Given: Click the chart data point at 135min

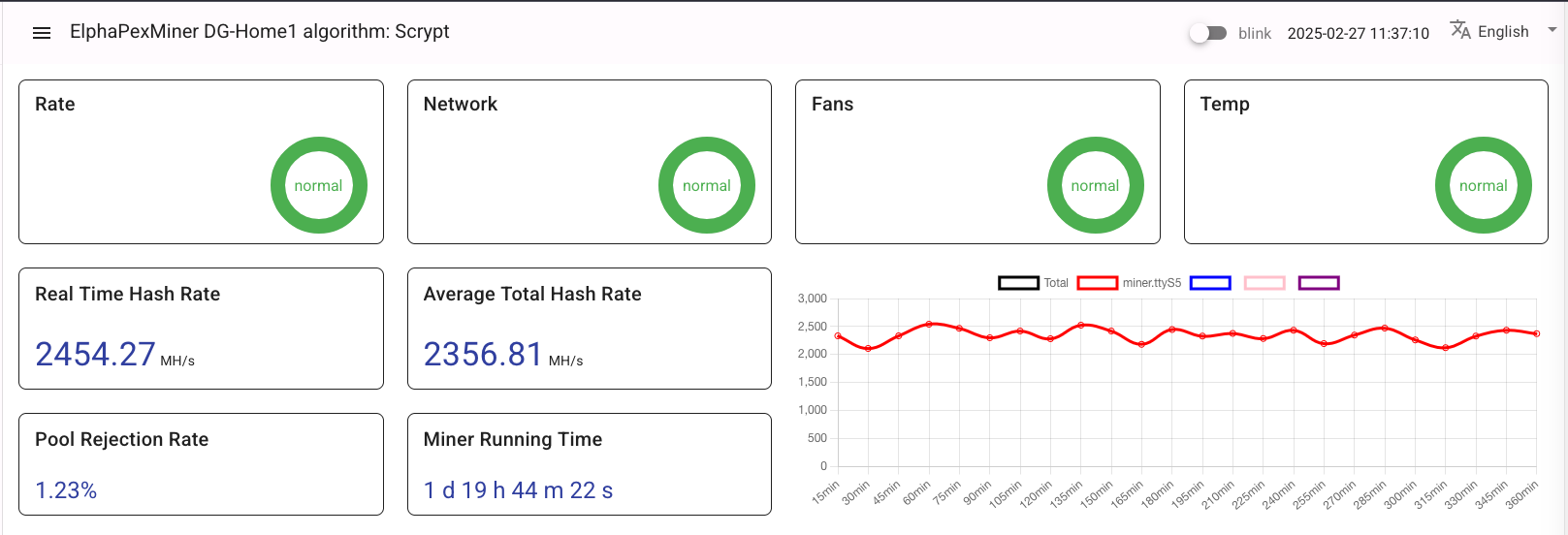Looking at the screenshot, I should (1081, 325).
